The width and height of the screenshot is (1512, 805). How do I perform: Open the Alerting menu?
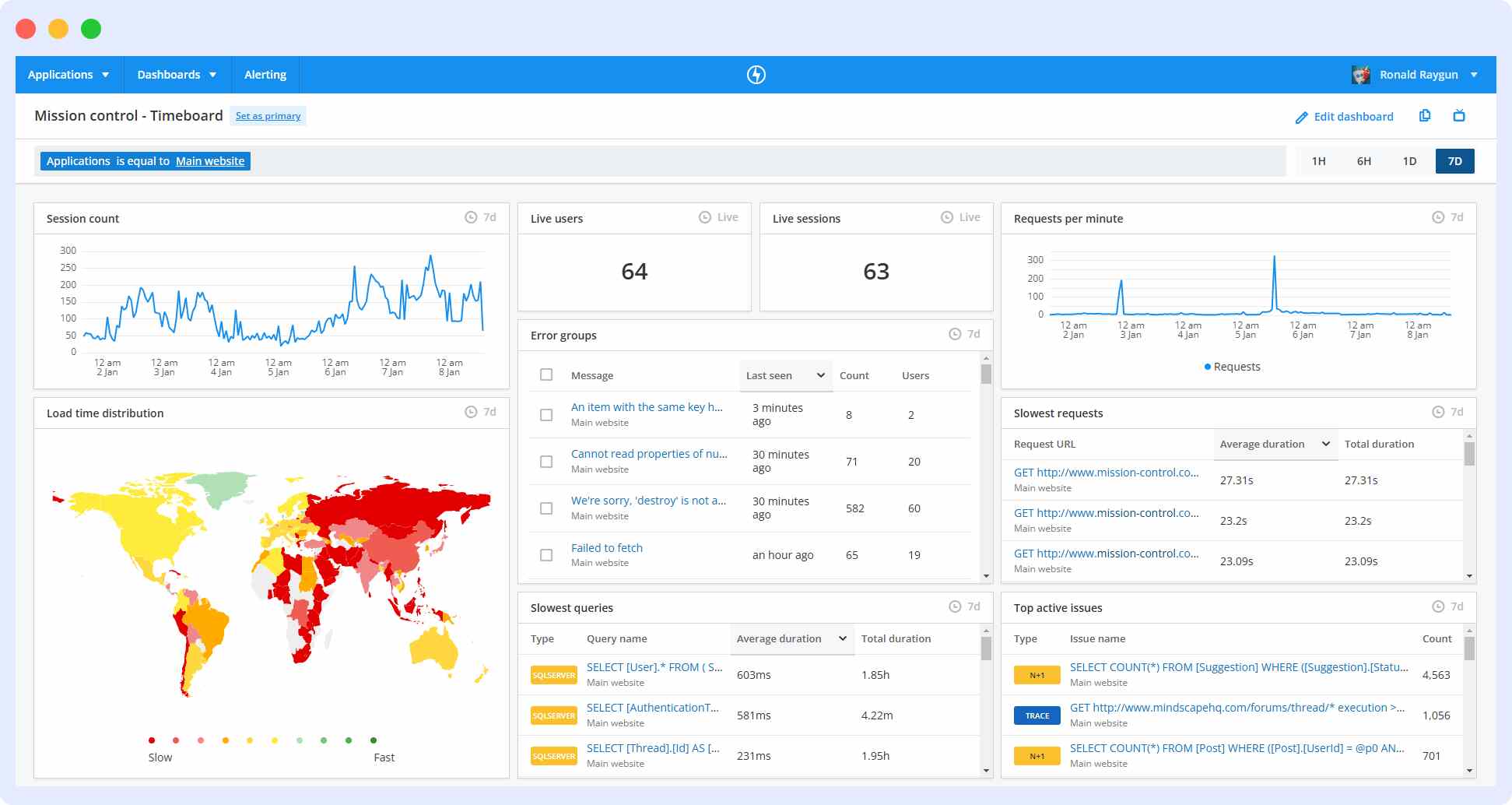point(265,74)
